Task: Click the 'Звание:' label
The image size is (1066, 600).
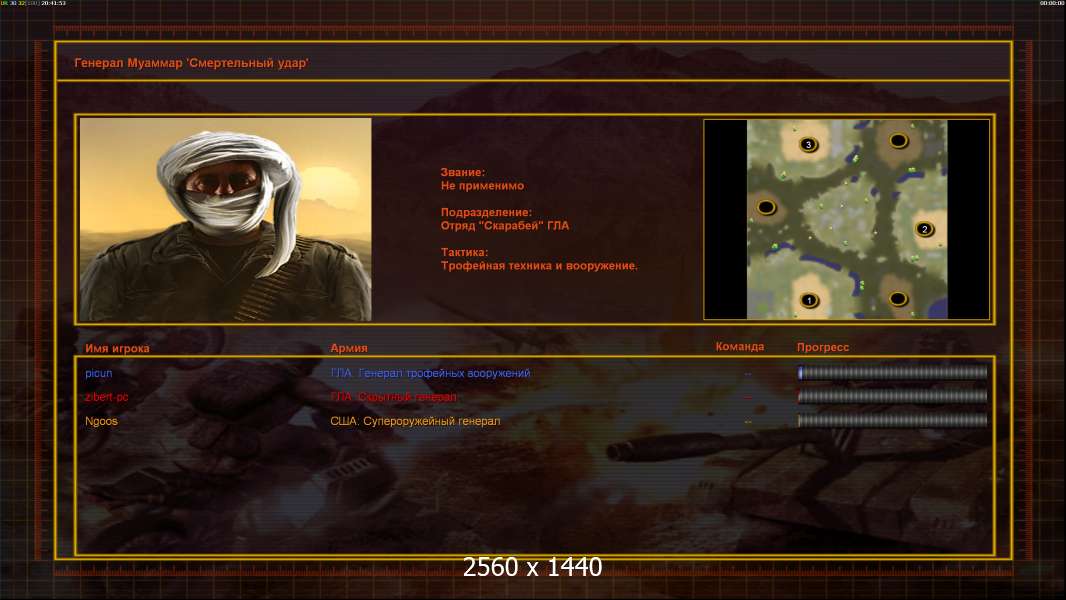Action: [x=463, y=173]
